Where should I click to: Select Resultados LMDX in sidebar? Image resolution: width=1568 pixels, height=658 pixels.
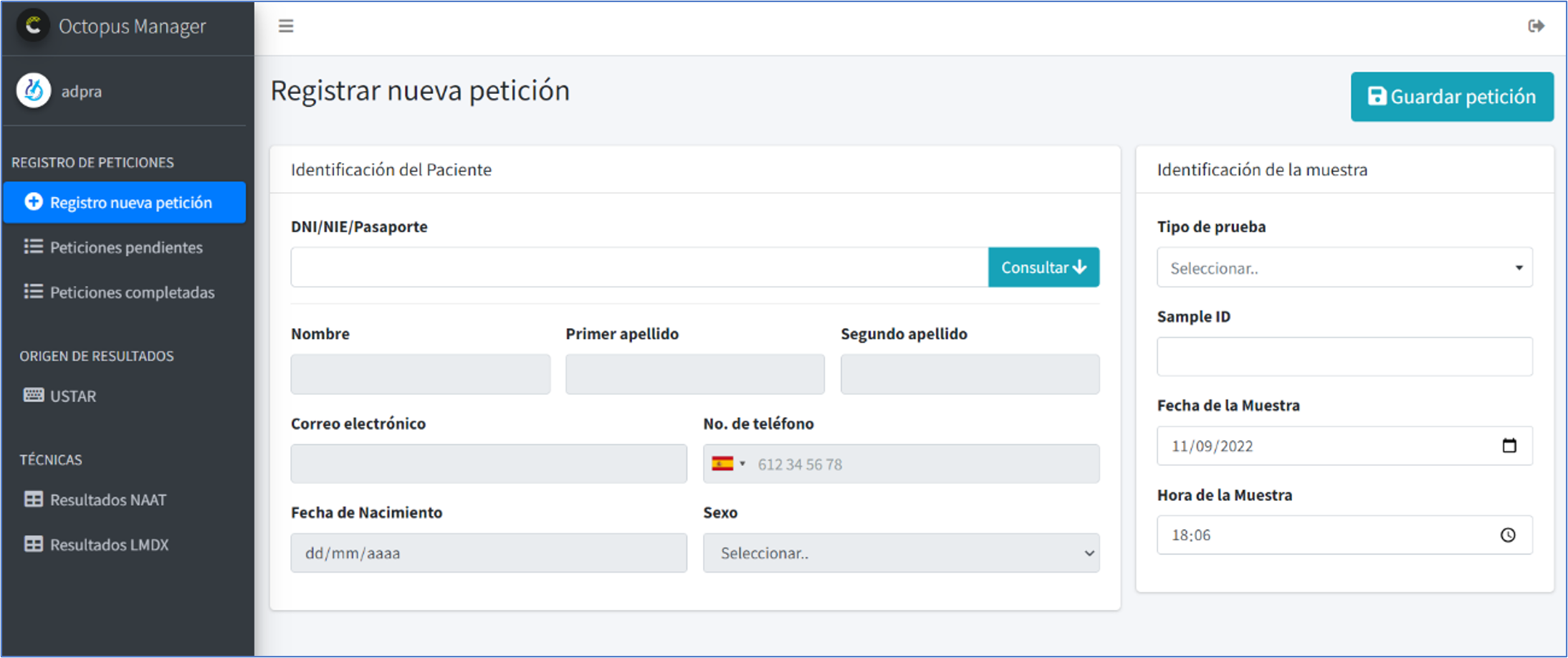click(x=109, y=545)
